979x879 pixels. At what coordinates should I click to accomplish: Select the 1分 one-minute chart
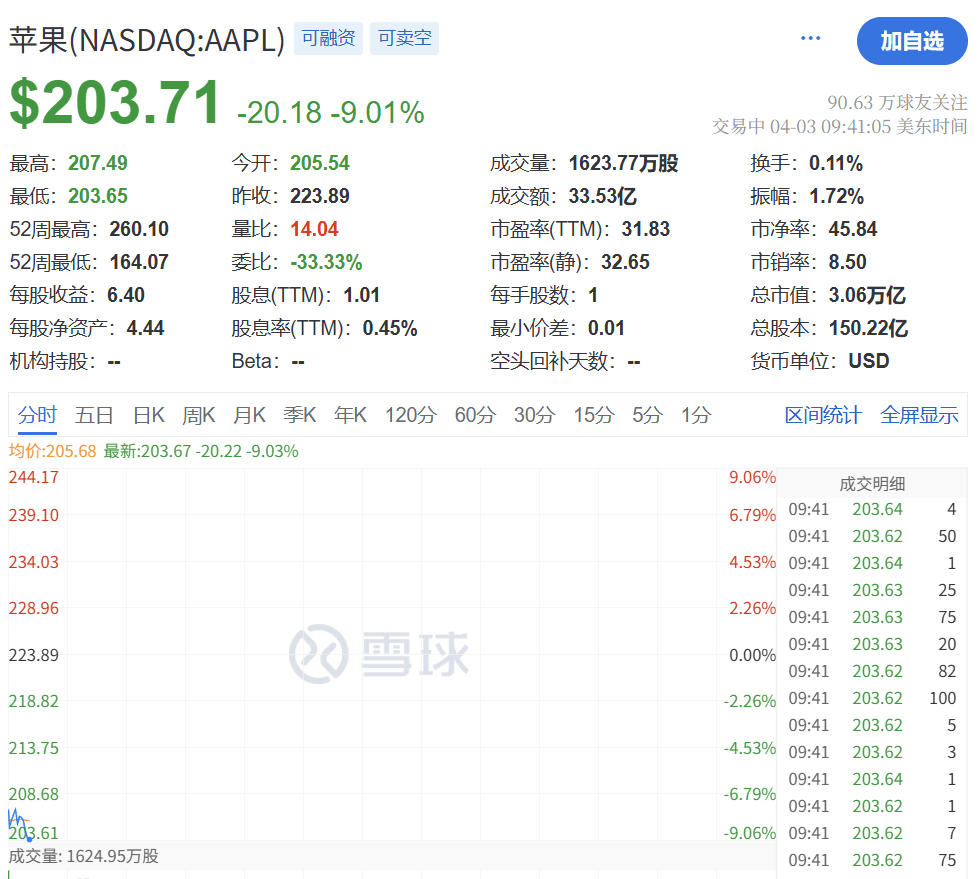[x=693, y=414]
